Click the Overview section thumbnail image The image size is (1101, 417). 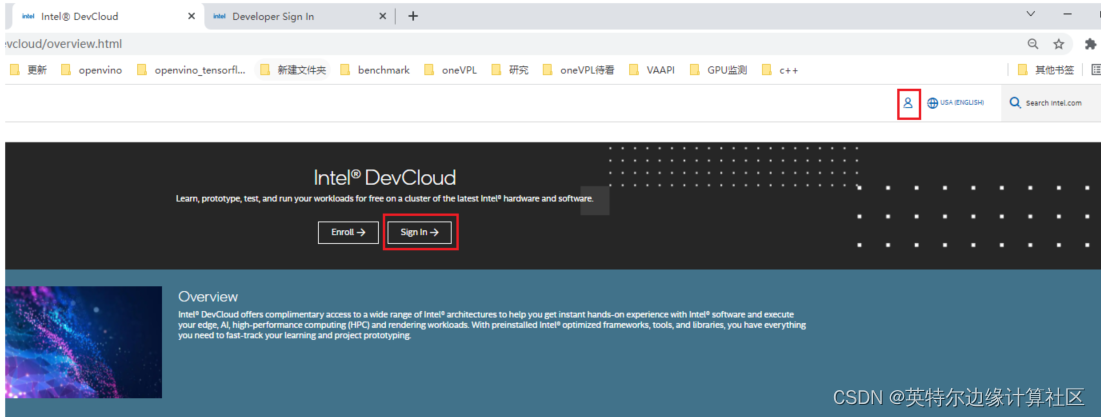click(x=84, y=342)
